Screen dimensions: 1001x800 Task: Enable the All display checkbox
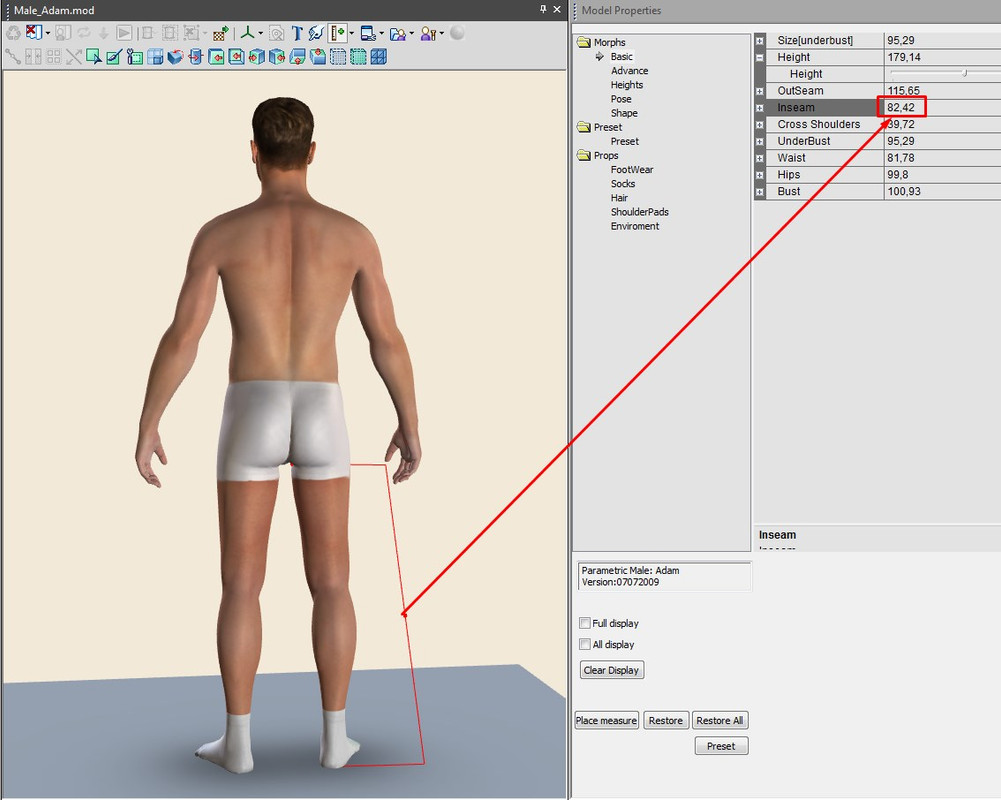click(585, 644)
